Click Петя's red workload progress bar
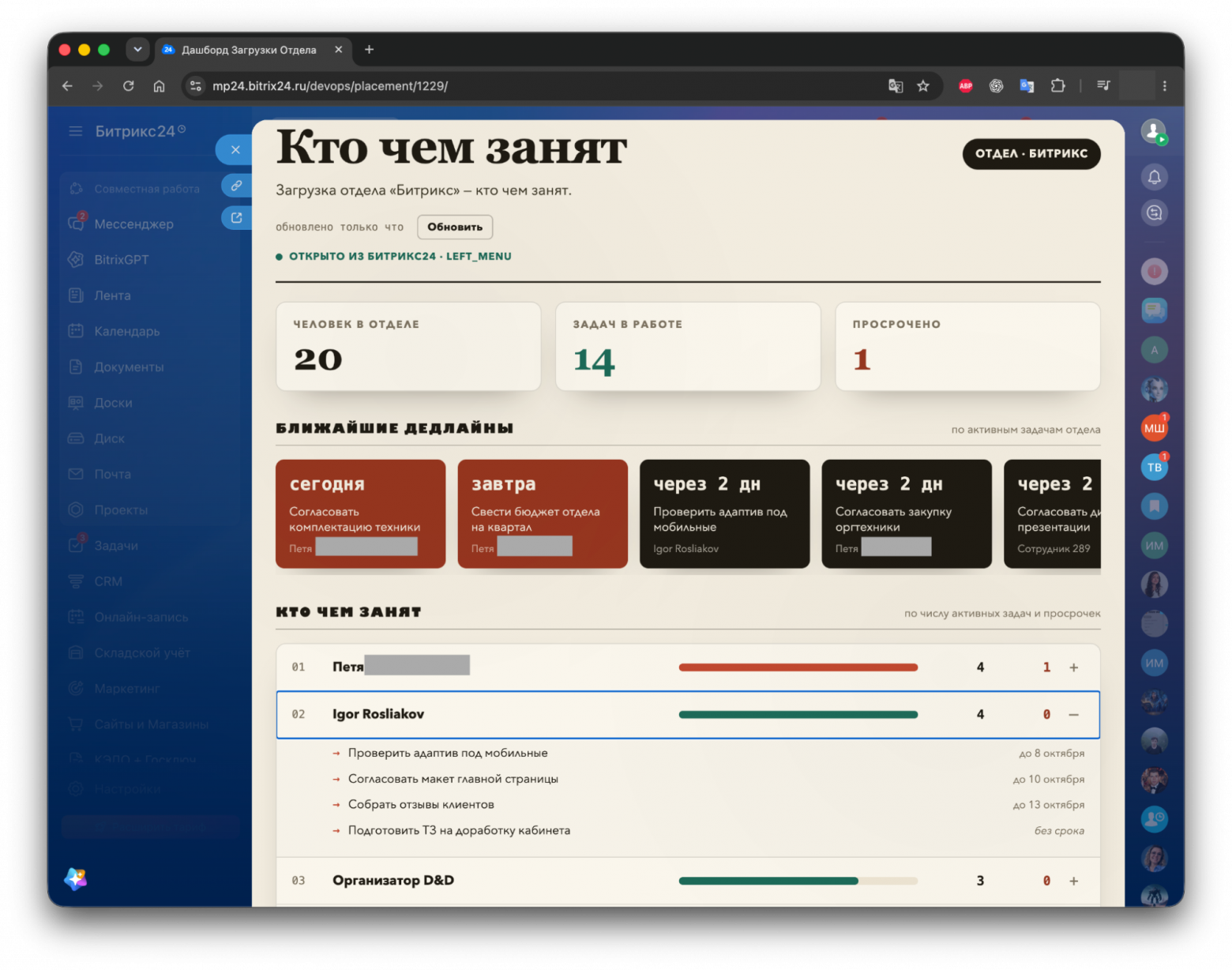The image size is (1232, 970). (798, 667)
